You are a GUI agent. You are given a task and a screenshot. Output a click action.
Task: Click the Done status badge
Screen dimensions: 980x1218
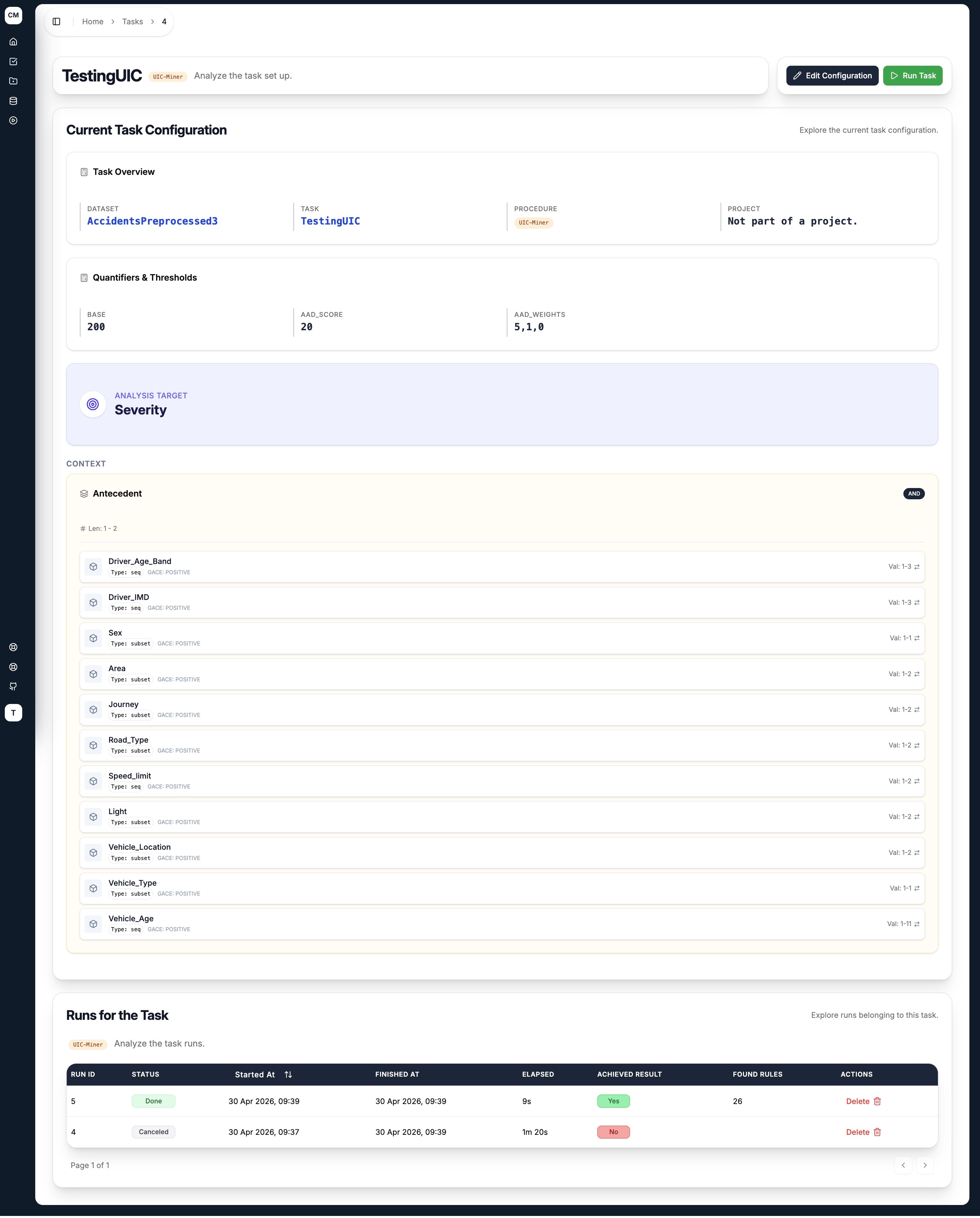[x=154, y=1102]
